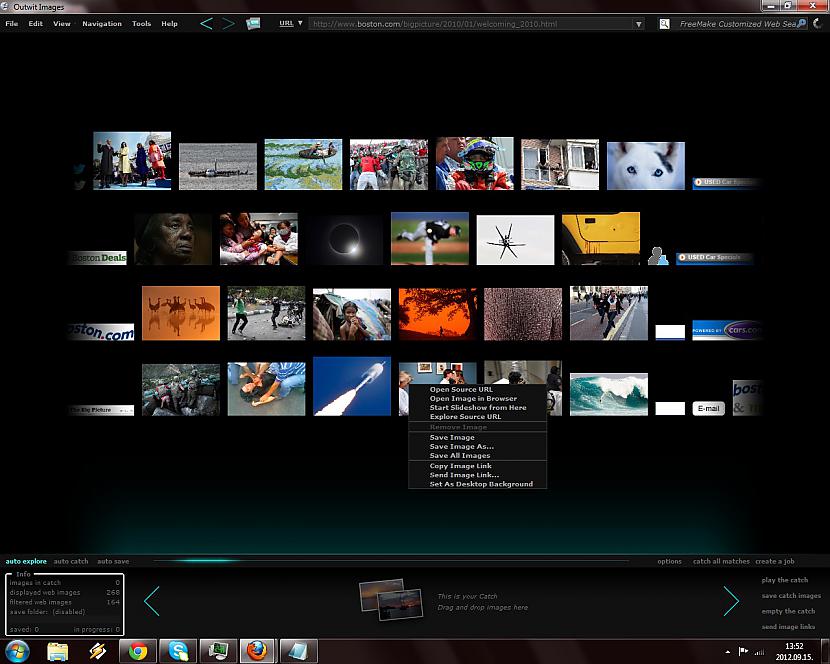The width and height of the screenshot is (830, 664).
Task: Choose Open Image in Browser
Action: (x=477, y=398)
